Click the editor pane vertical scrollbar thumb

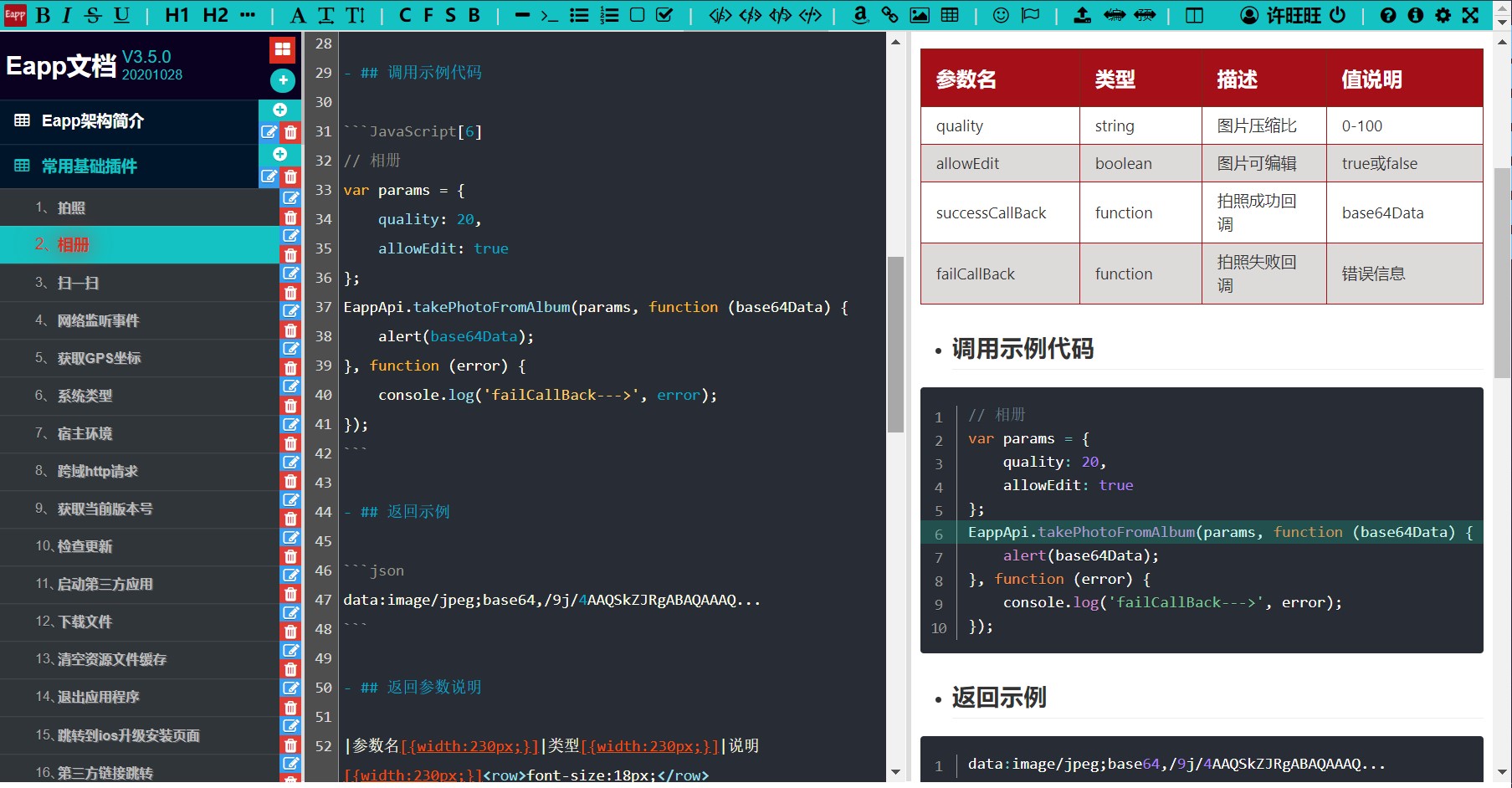click(x=895, y=343)
